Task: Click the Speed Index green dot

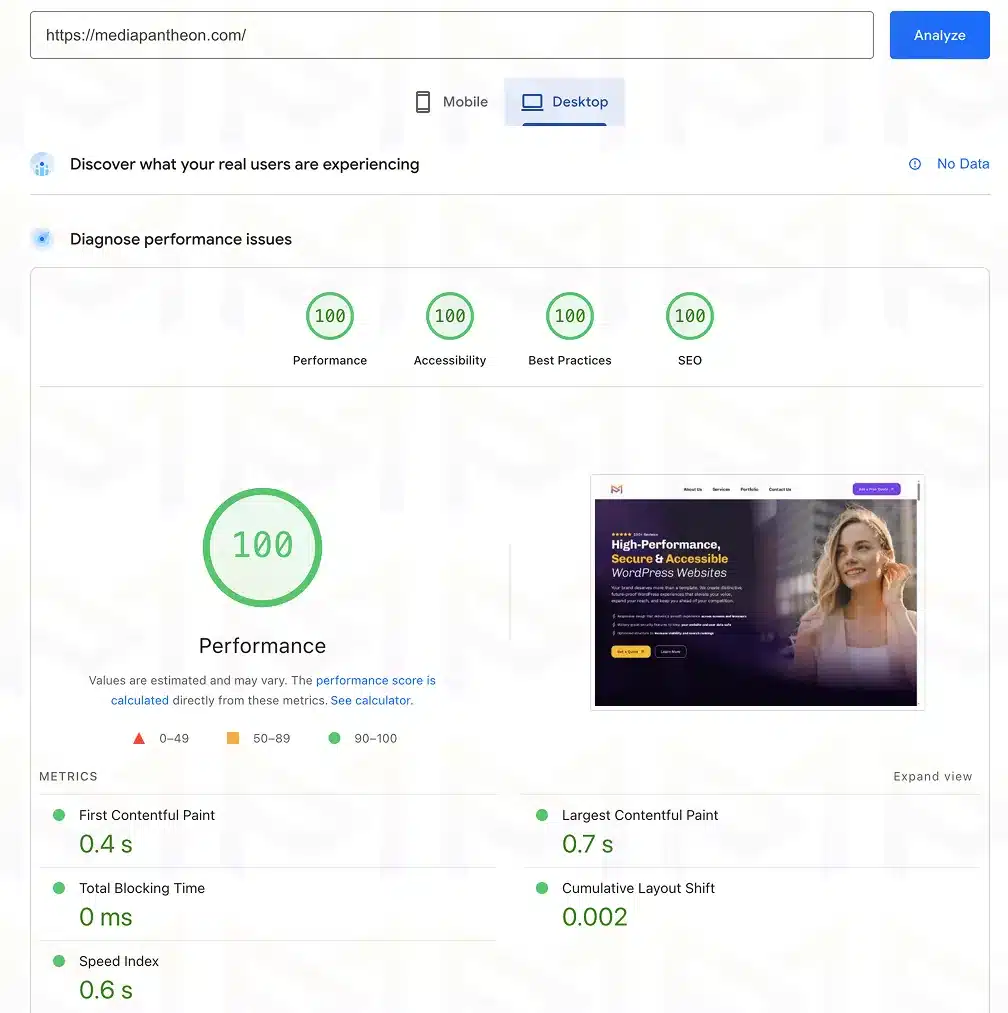Action: [x=59, y=961]
